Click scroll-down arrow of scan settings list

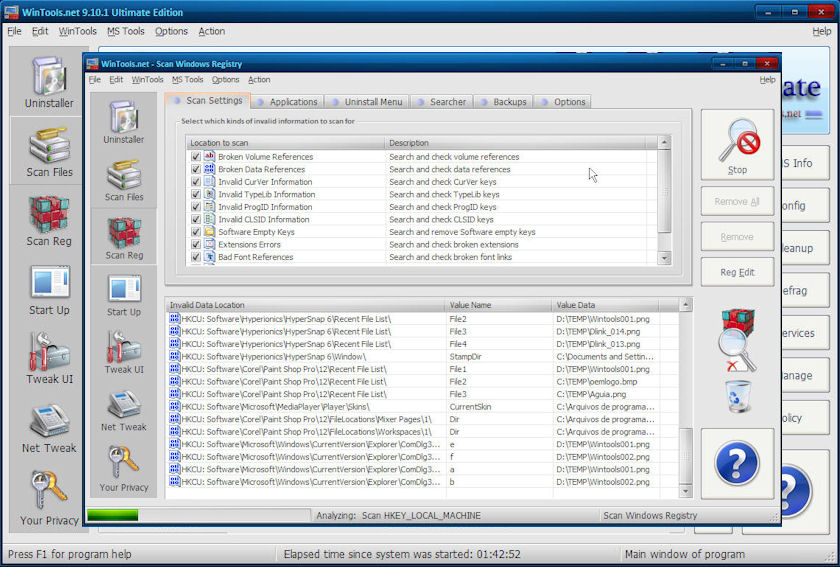[664, 258]
